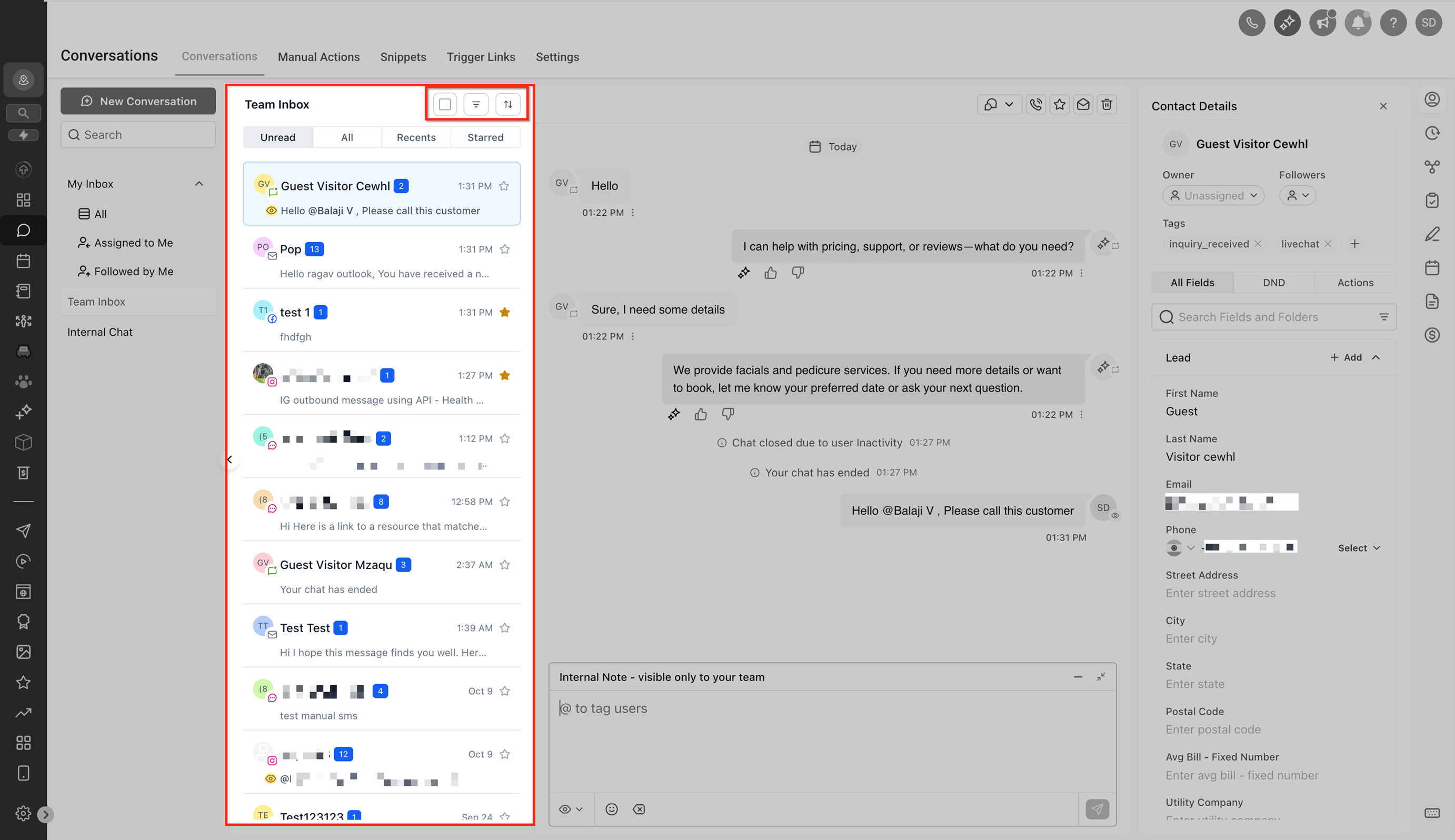
Task: Click the sort conversations icon
Action: click(x=507, y=104)
